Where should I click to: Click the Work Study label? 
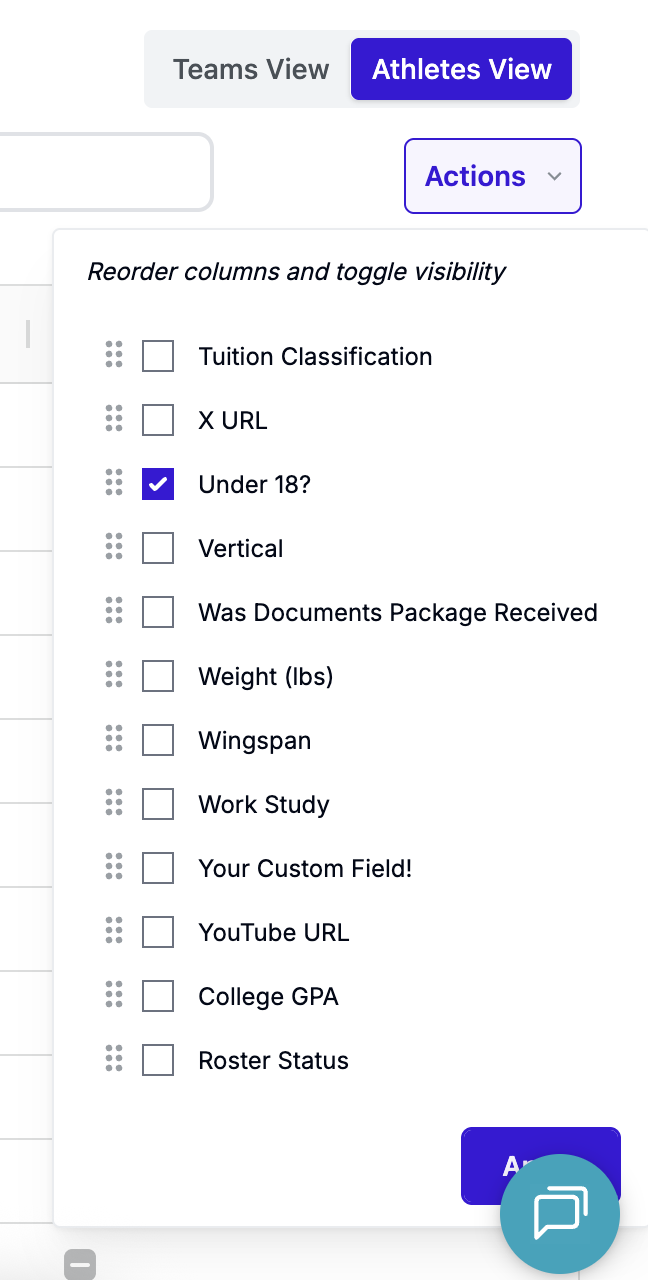(x=264, y=805)
